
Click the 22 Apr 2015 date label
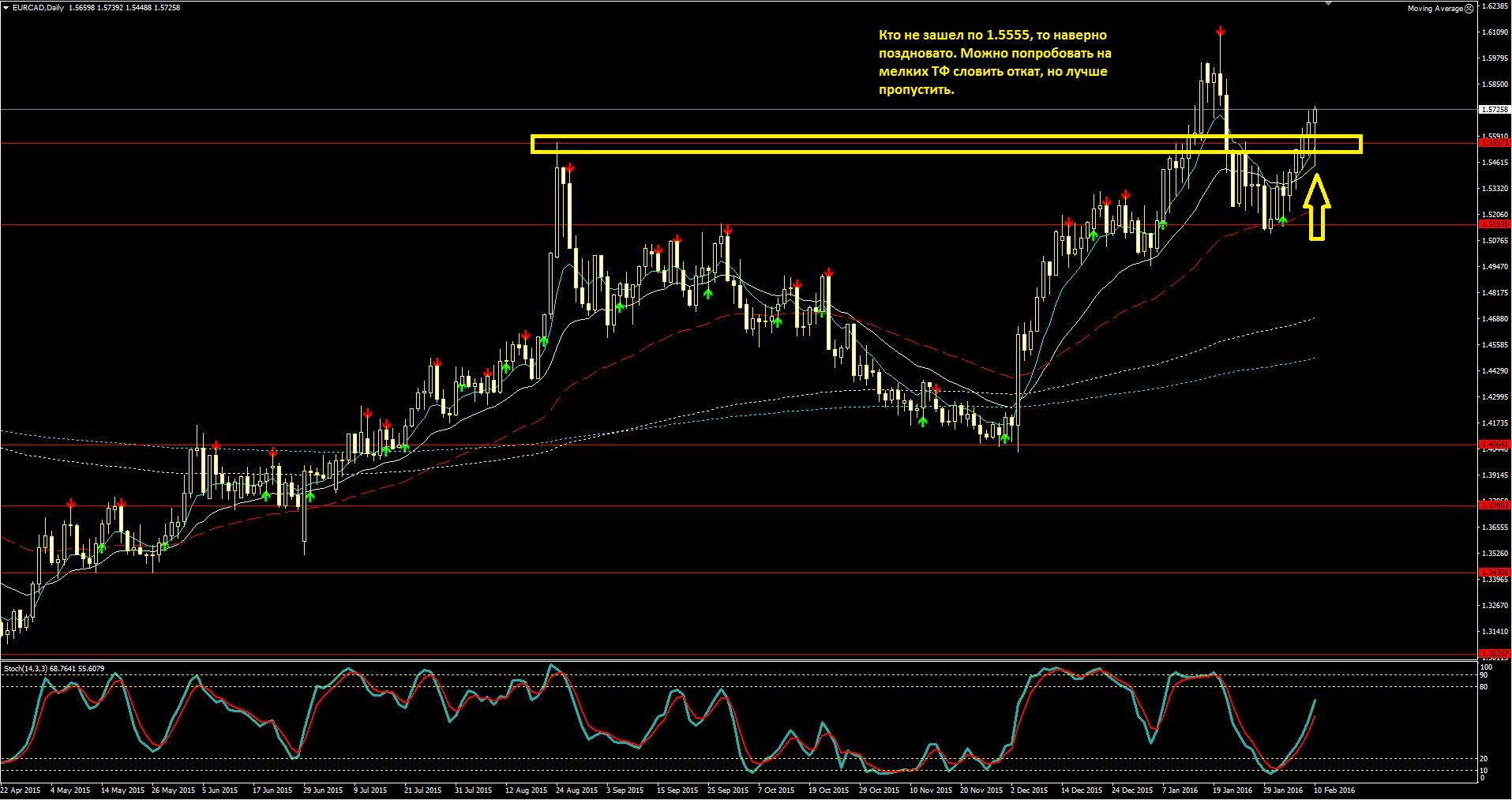click(x=21, y=790)
